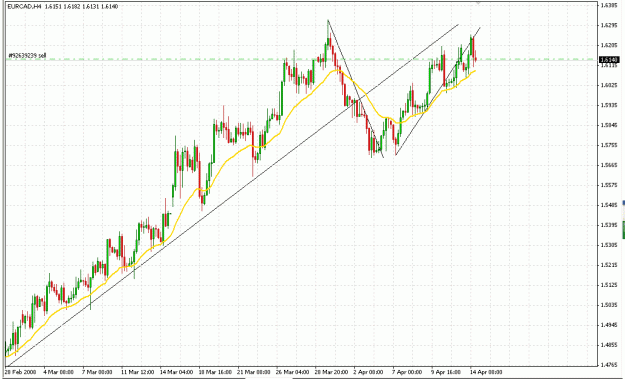
Task: Click the 14 Mar 04:00 time label
Action: click(176, 372)
